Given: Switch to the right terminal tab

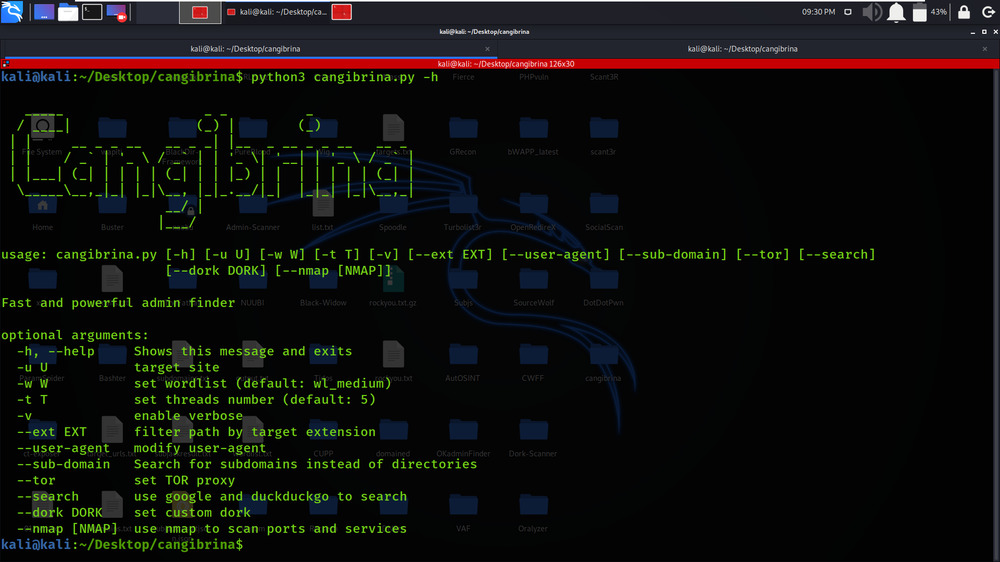Looking at the screenshot, I should pyautogui.click(x=742, y=49).
